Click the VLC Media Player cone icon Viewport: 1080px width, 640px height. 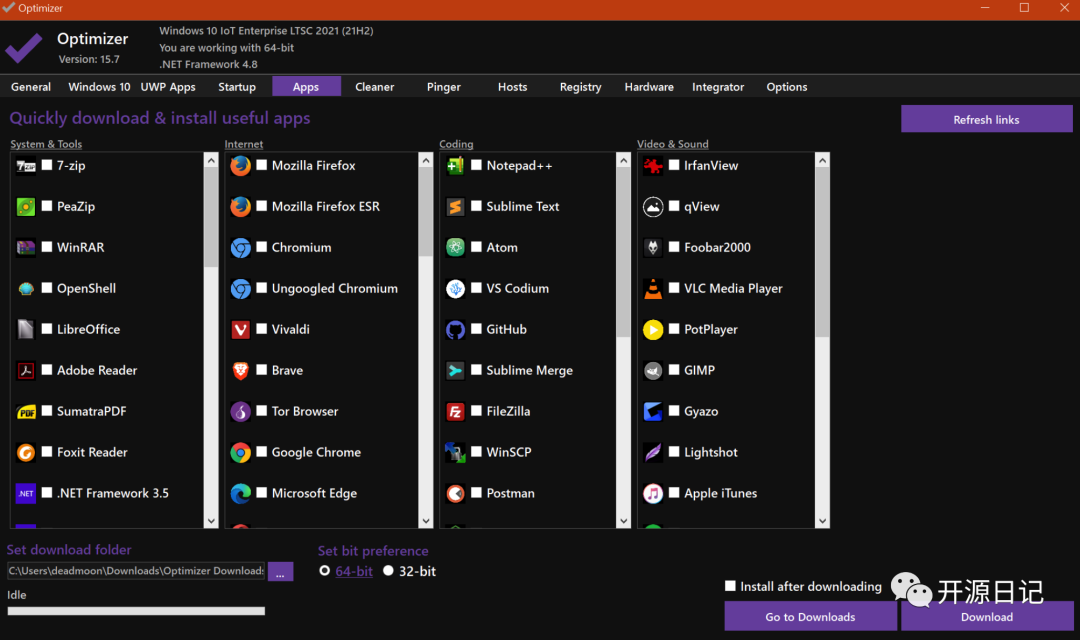tap(653, 289)
